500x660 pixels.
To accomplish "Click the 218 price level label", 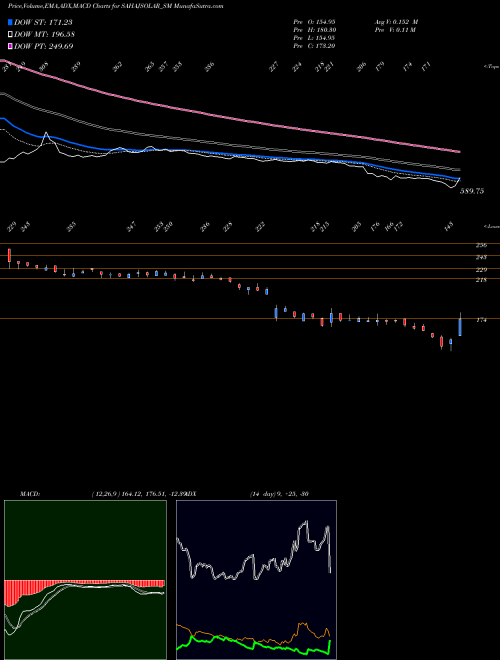I will click(481, 280).
